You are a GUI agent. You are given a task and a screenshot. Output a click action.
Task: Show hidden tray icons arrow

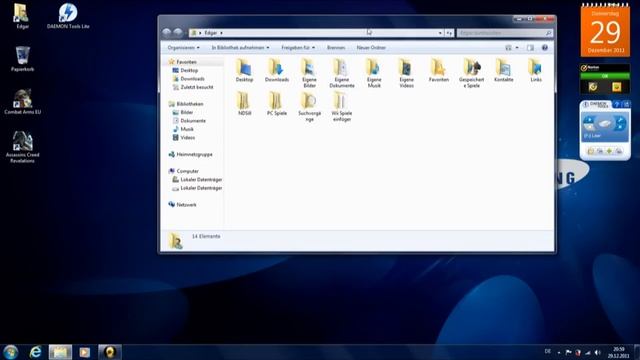pos(559,352)
